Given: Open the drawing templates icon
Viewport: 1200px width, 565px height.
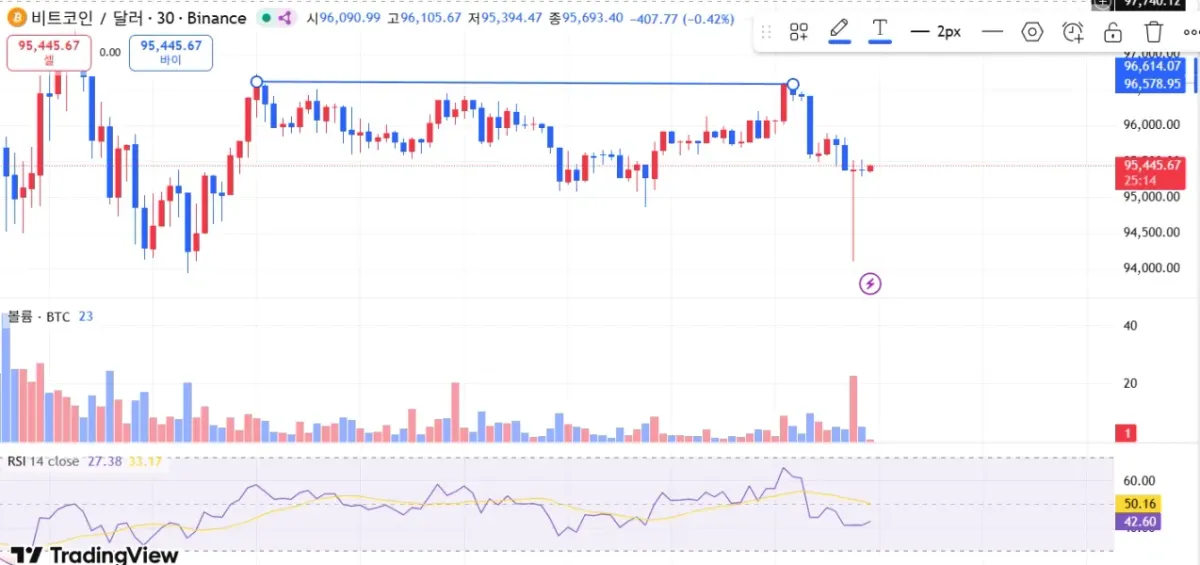Looking at the screenshot, I should [798, 32].
